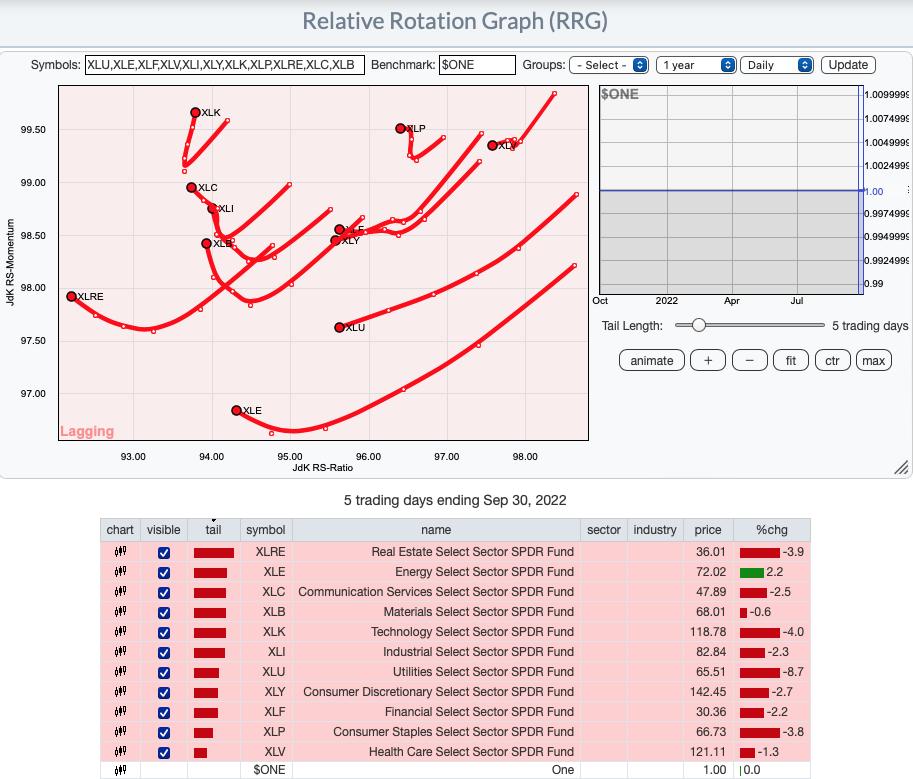Zoom in with the plus button
Viewport: 913px width, 779px height.
click(707, 361)
